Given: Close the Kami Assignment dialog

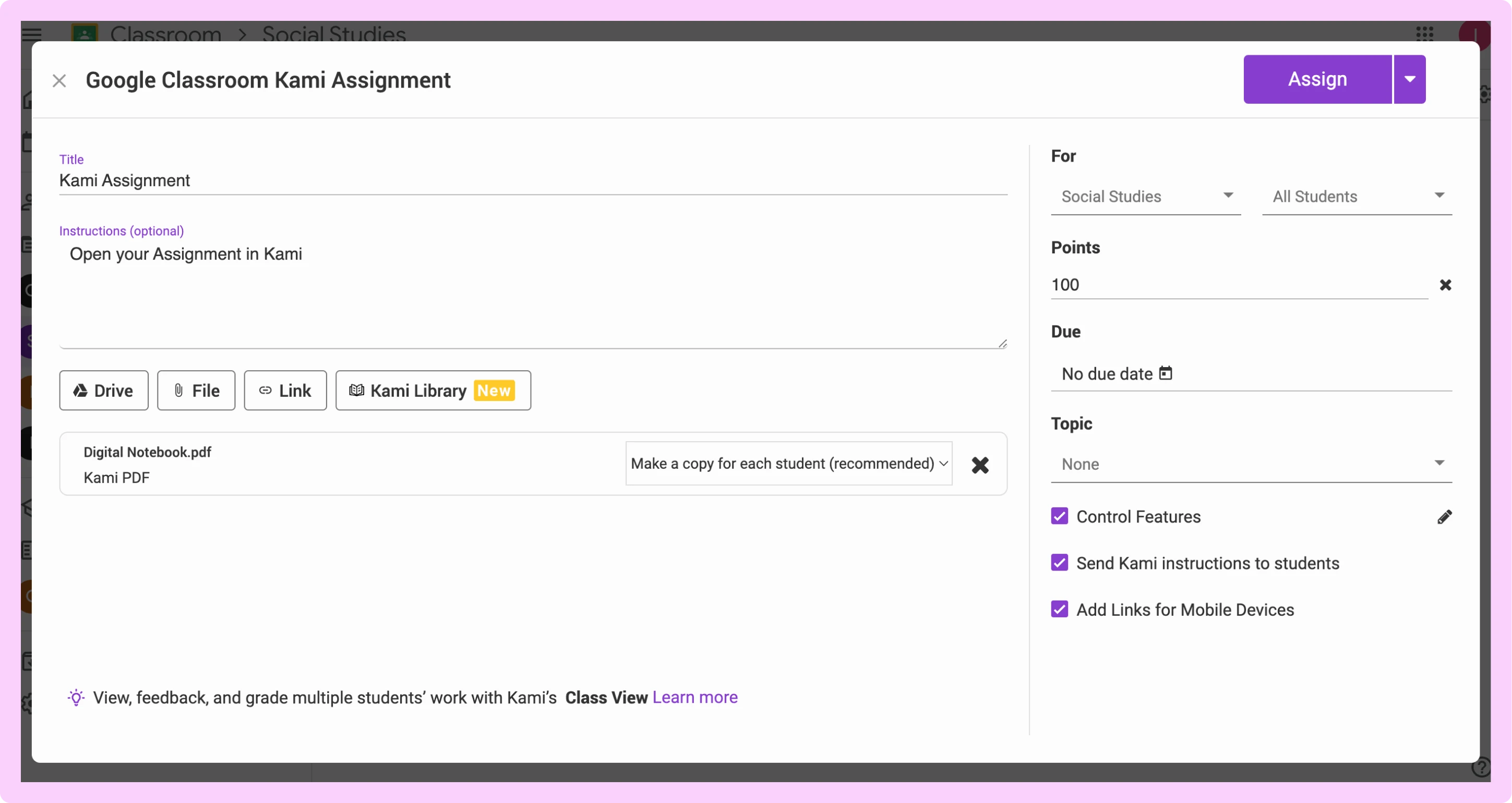Looking at the screenshot, I should pos(59,80).
